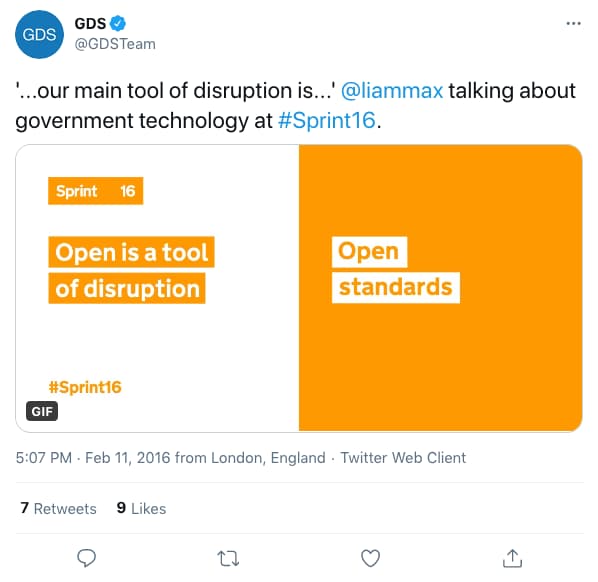Screen dimensions: 598x582
Task: Open the @liammax mention link
Action: (x=392, y=91)
